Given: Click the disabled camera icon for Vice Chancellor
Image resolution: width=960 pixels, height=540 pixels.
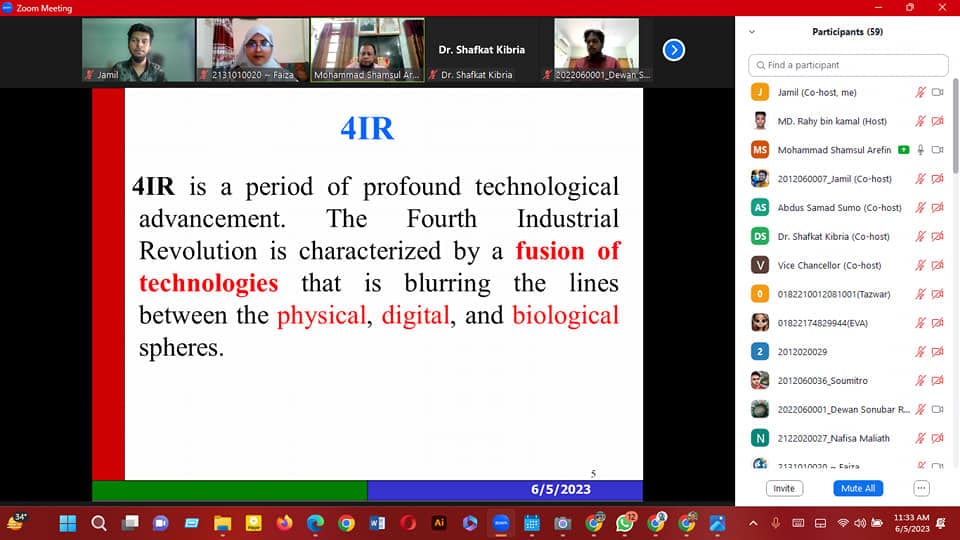Looking at the screenshot, I should [x=938, y=265].
